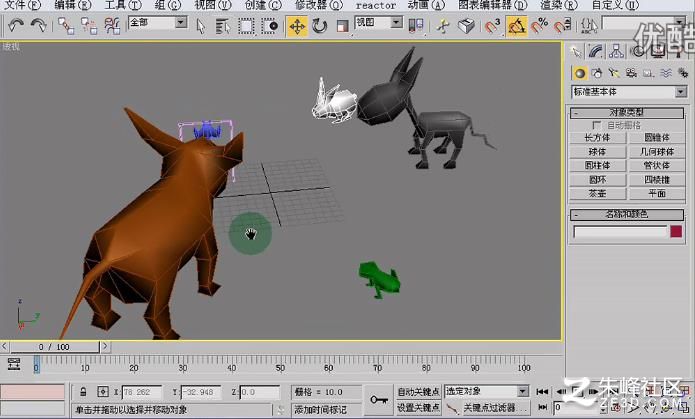
Task: Select the Shapes category icon
Action: pyautogui.click(x=597, y=73)
